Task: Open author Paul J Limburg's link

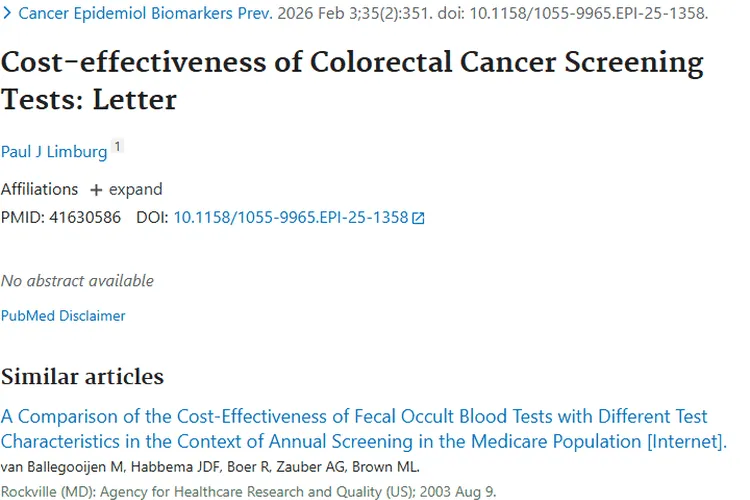Action: 54,152
